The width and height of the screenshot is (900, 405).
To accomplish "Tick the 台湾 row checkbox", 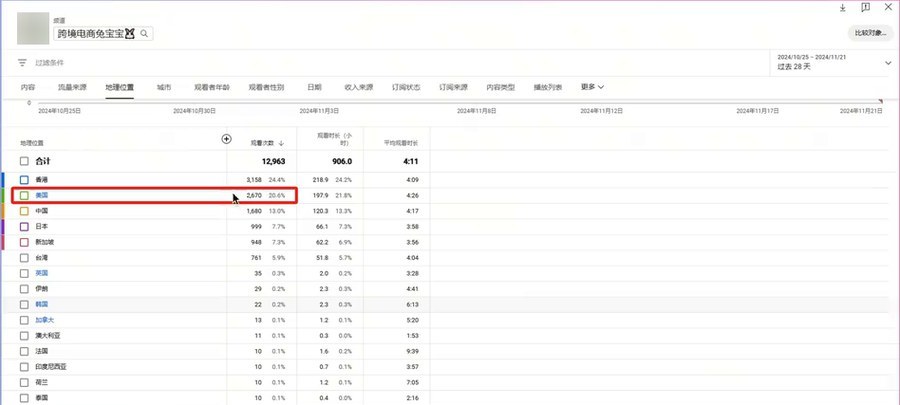I will click(24, 258).
